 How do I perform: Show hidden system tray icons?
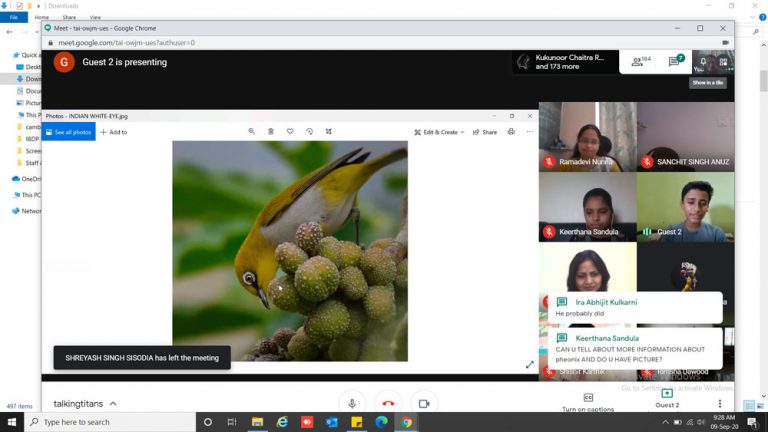(665, 422)
